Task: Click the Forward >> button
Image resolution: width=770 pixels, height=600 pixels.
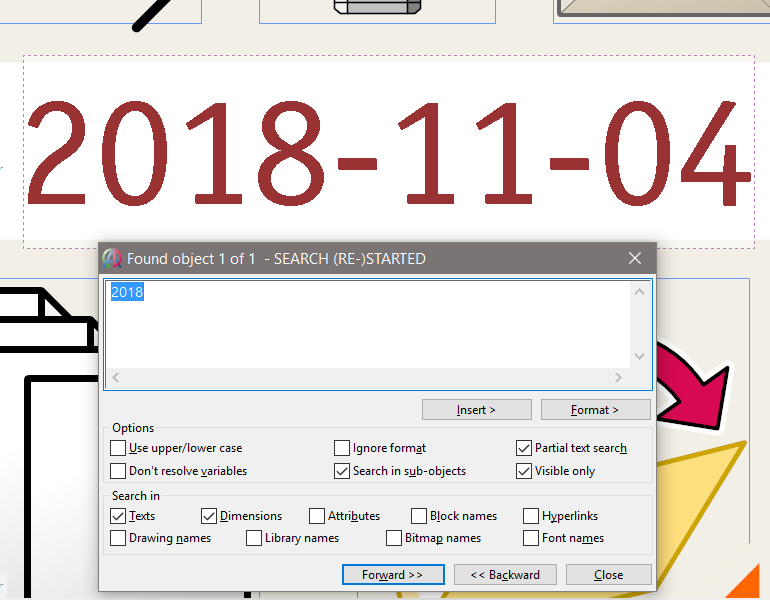Action: click(x=393, y=574)
